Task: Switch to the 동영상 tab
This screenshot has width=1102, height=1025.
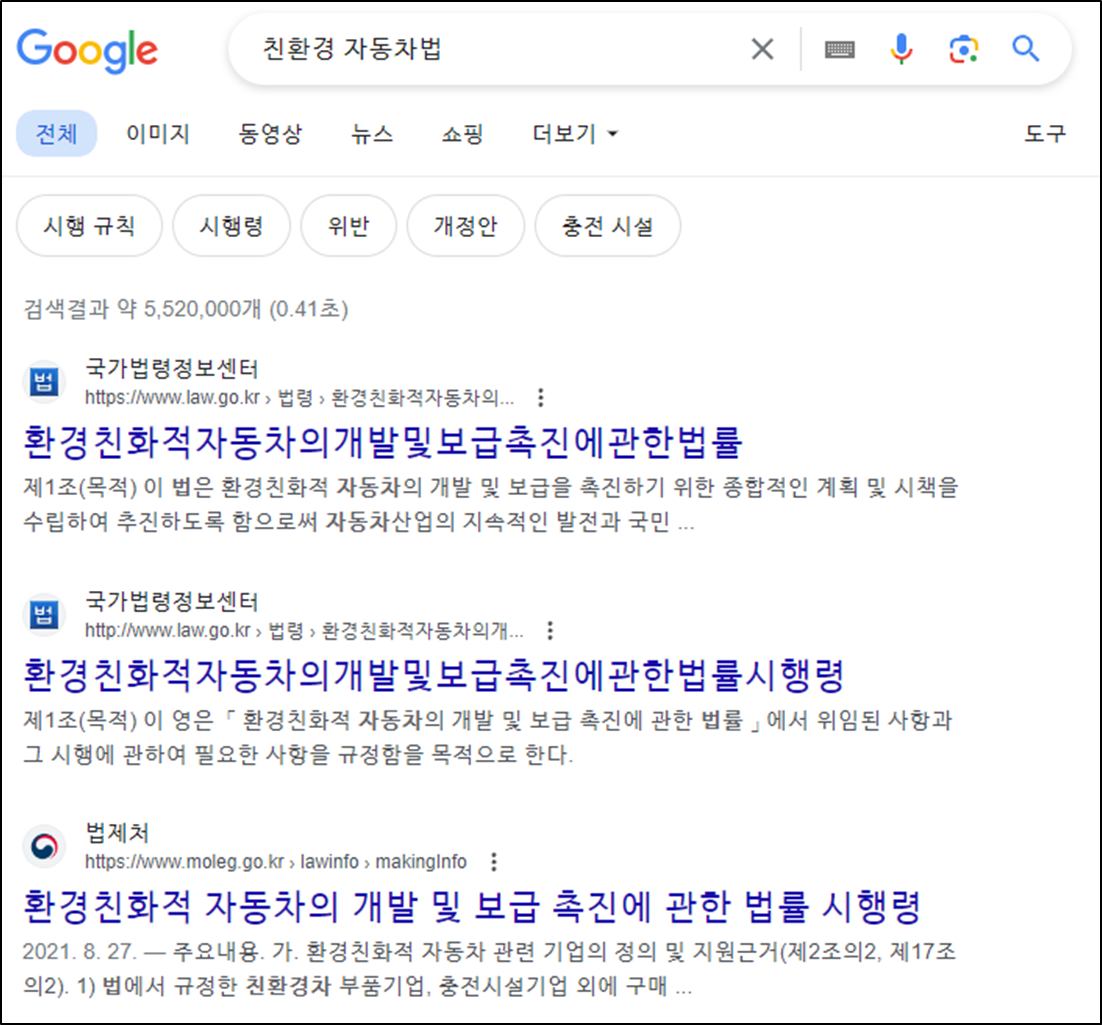Action: (x=271, y=134)
